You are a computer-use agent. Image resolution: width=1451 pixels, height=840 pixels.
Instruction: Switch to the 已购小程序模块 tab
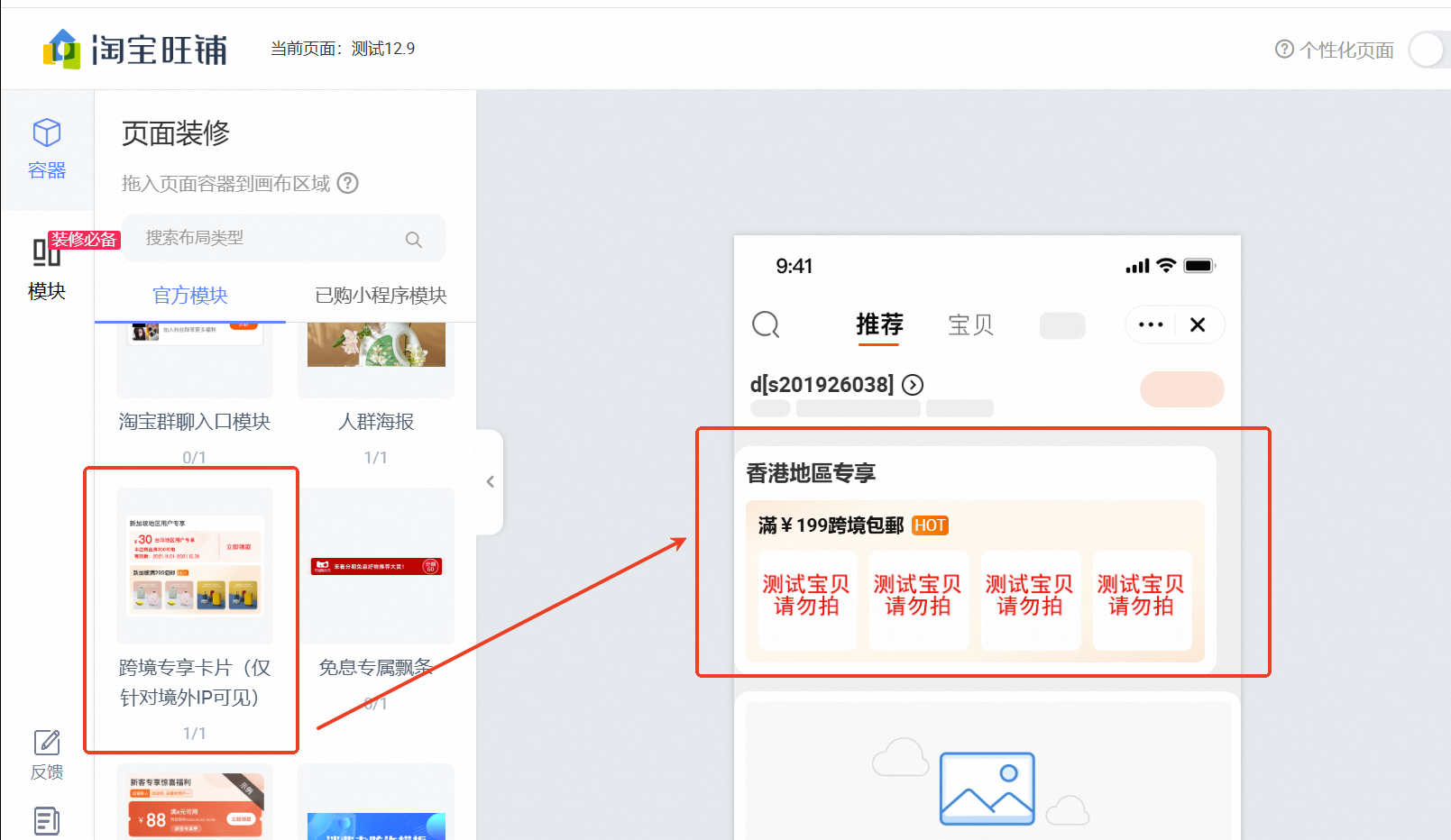[381, 296]
